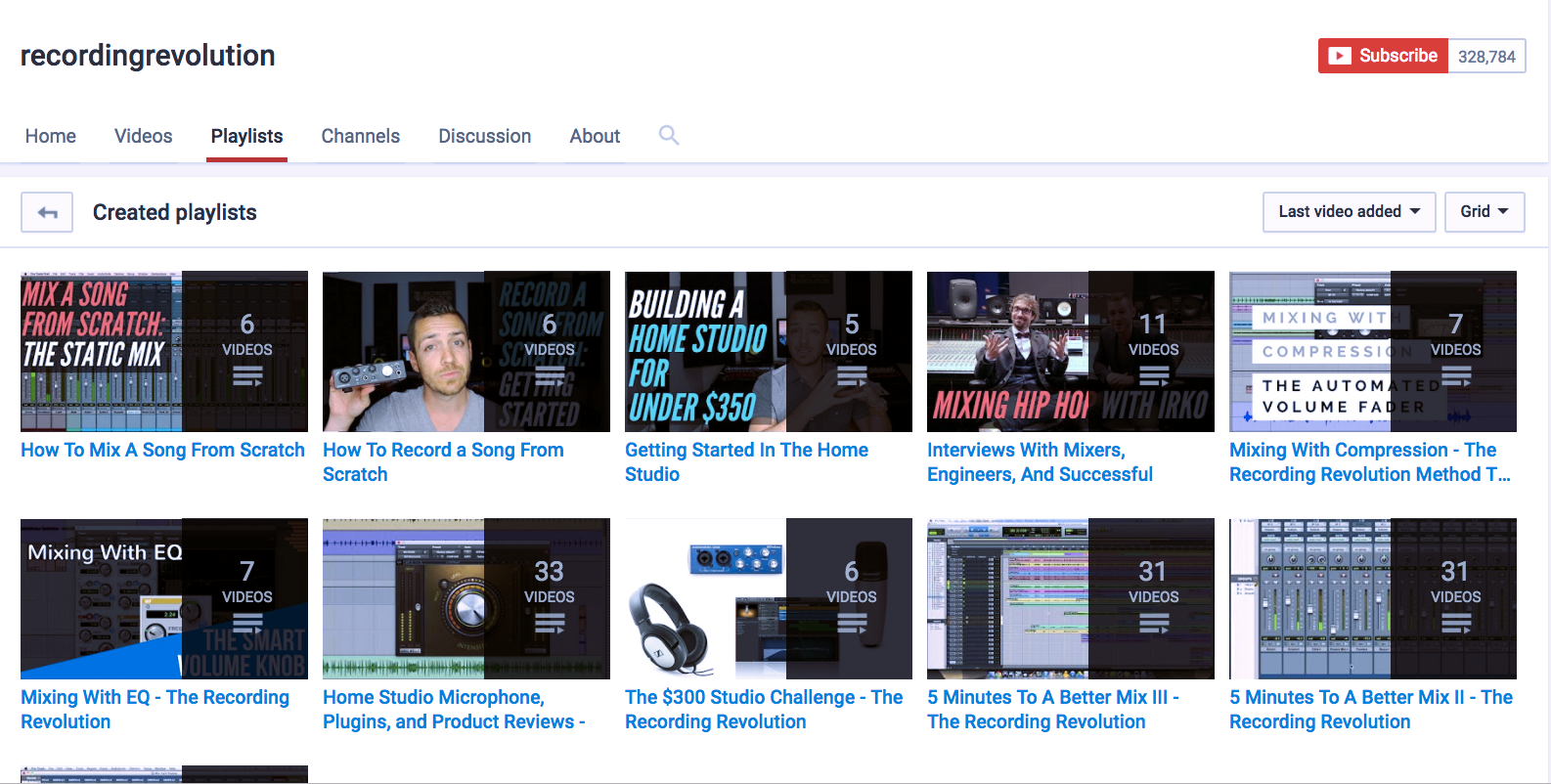Click the YouTube play logo in Subscribe button

point(1340,56)
